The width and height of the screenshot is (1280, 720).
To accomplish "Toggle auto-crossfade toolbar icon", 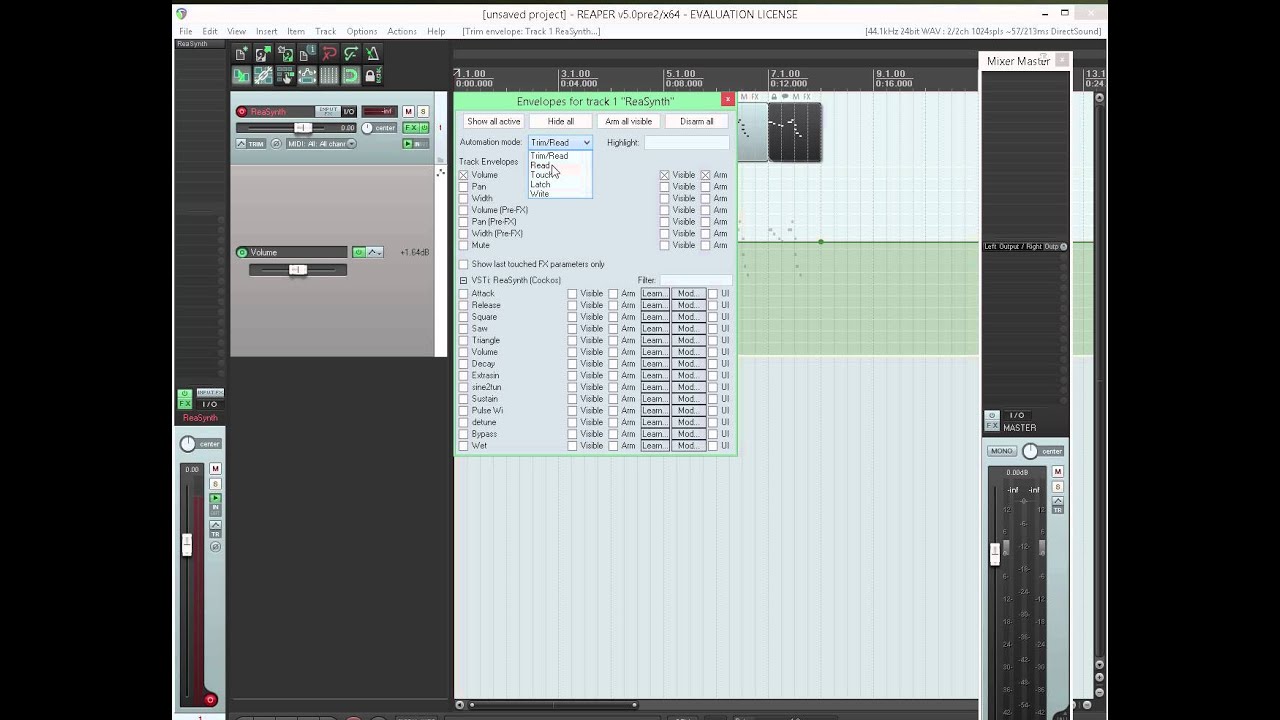I will coord(241,75).
